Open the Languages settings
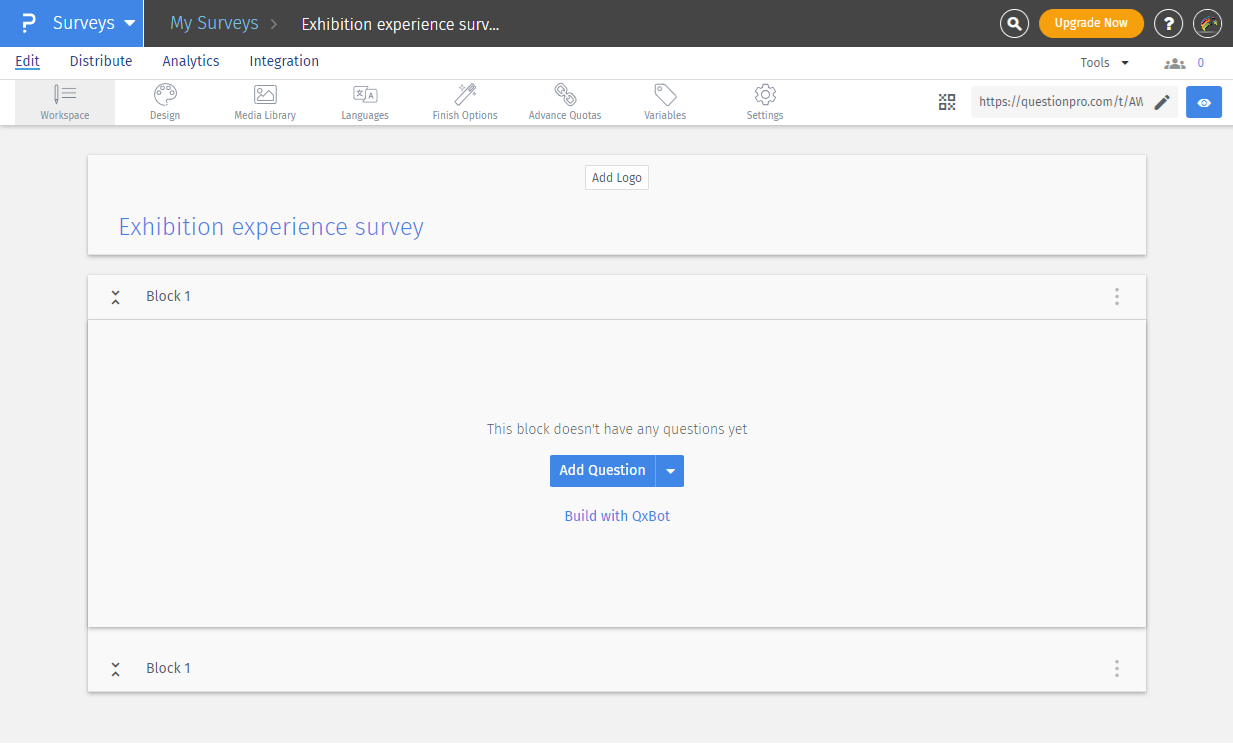The width and height of the screenshot is (1233, 744). tap(364, 101)
